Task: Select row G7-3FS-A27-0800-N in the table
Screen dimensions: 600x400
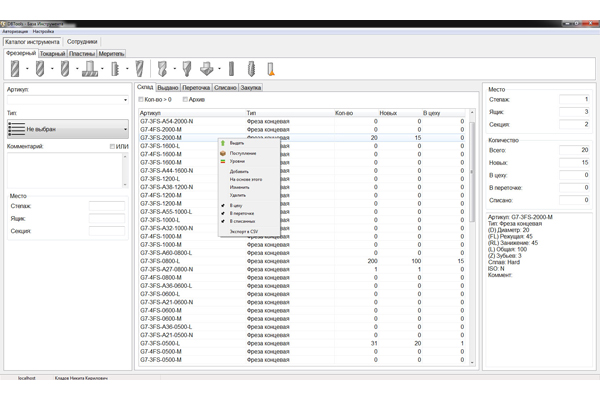Action: point(302,269)
